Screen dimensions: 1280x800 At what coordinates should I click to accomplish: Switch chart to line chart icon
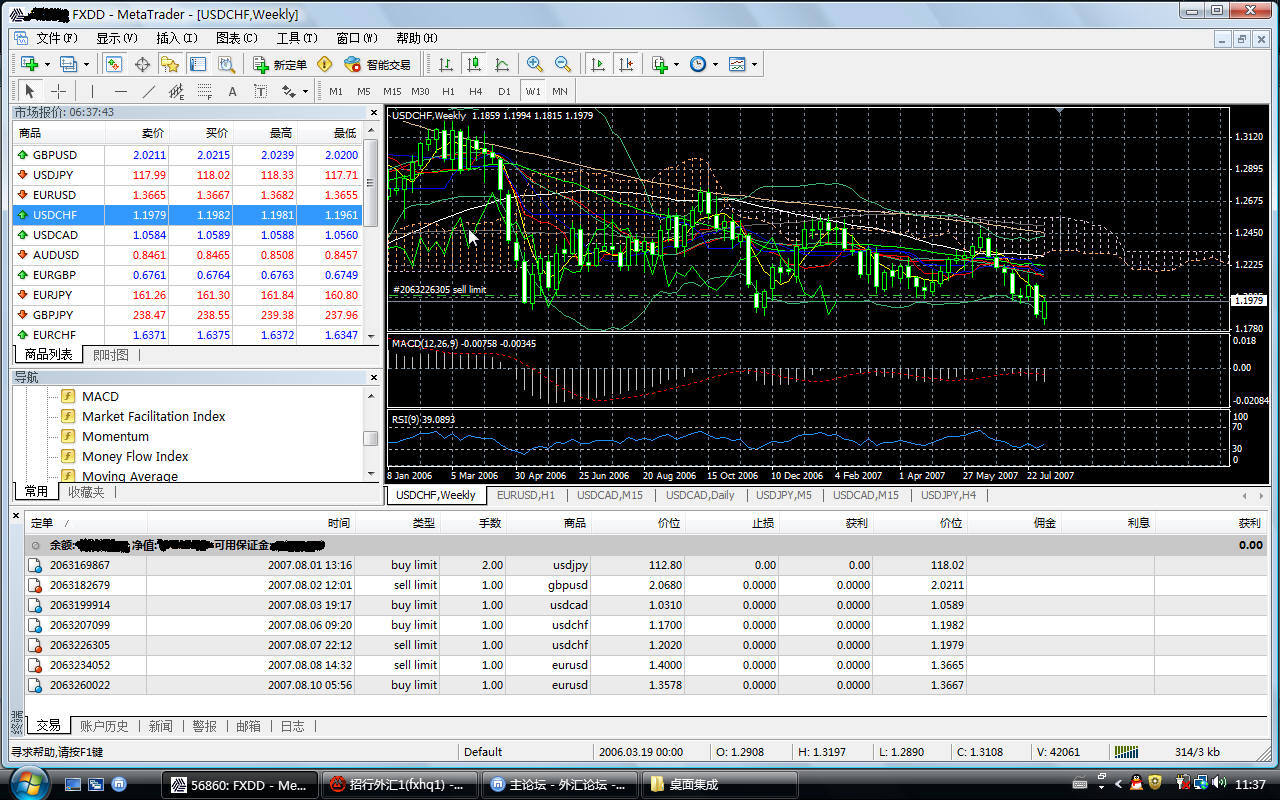click(502, 64)
